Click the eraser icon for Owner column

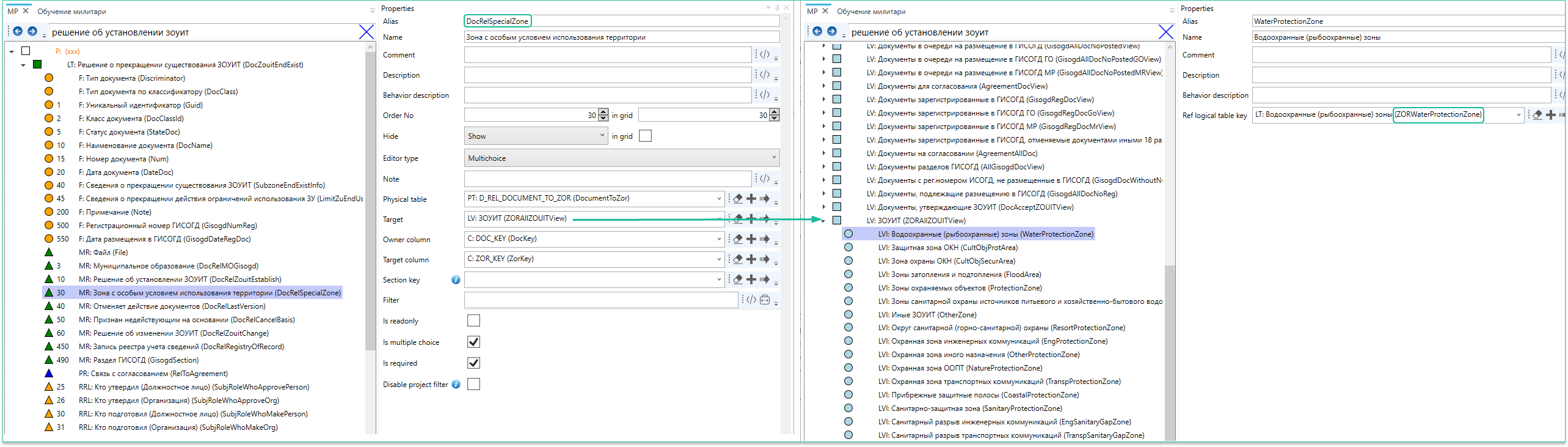(738, 239)
